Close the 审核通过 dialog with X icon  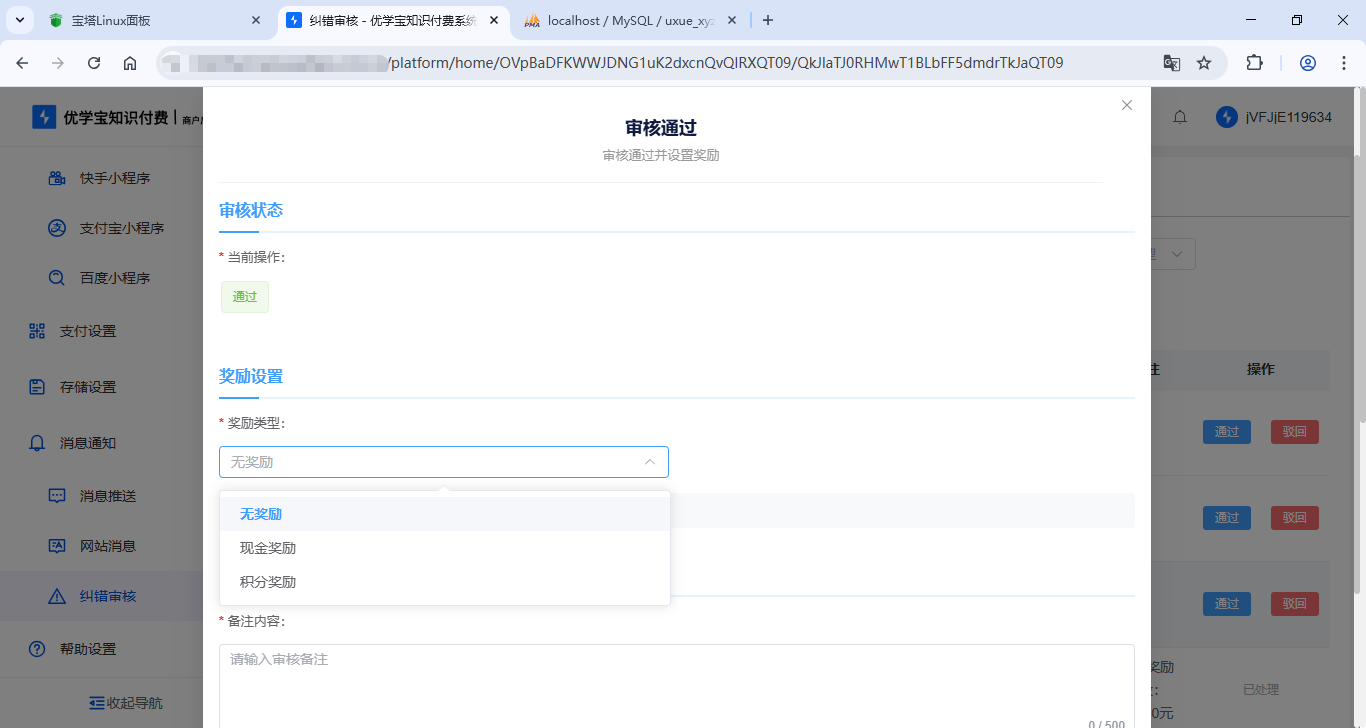tap(1127, 105)
